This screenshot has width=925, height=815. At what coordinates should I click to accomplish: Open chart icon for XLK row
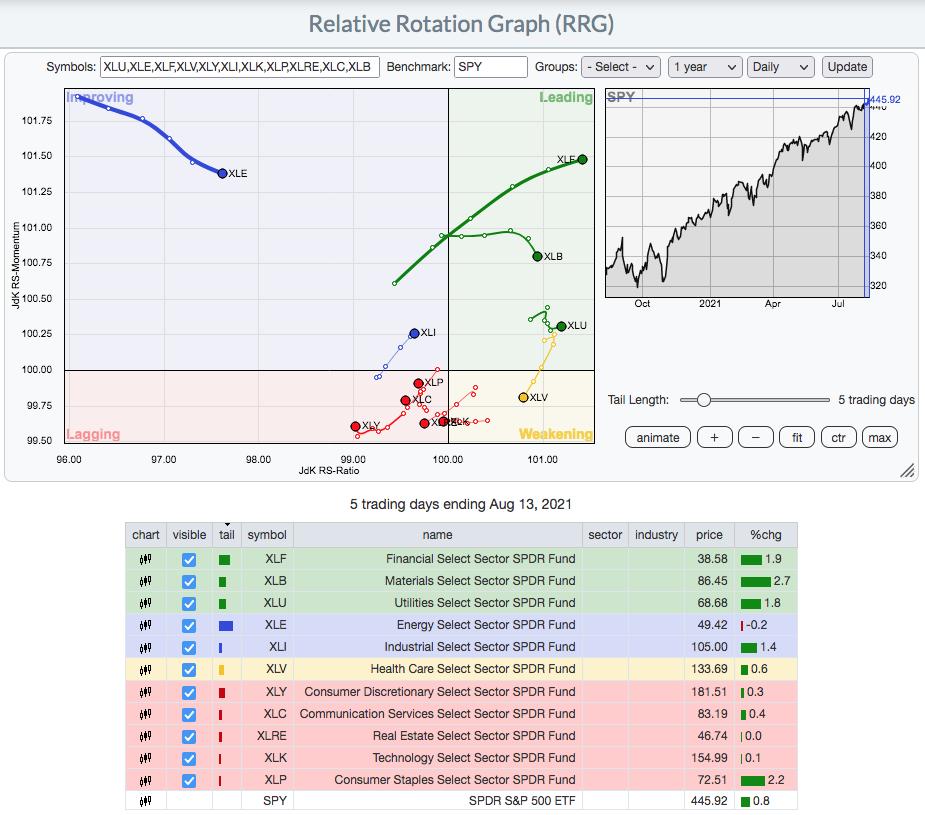(x=145, y=758)
